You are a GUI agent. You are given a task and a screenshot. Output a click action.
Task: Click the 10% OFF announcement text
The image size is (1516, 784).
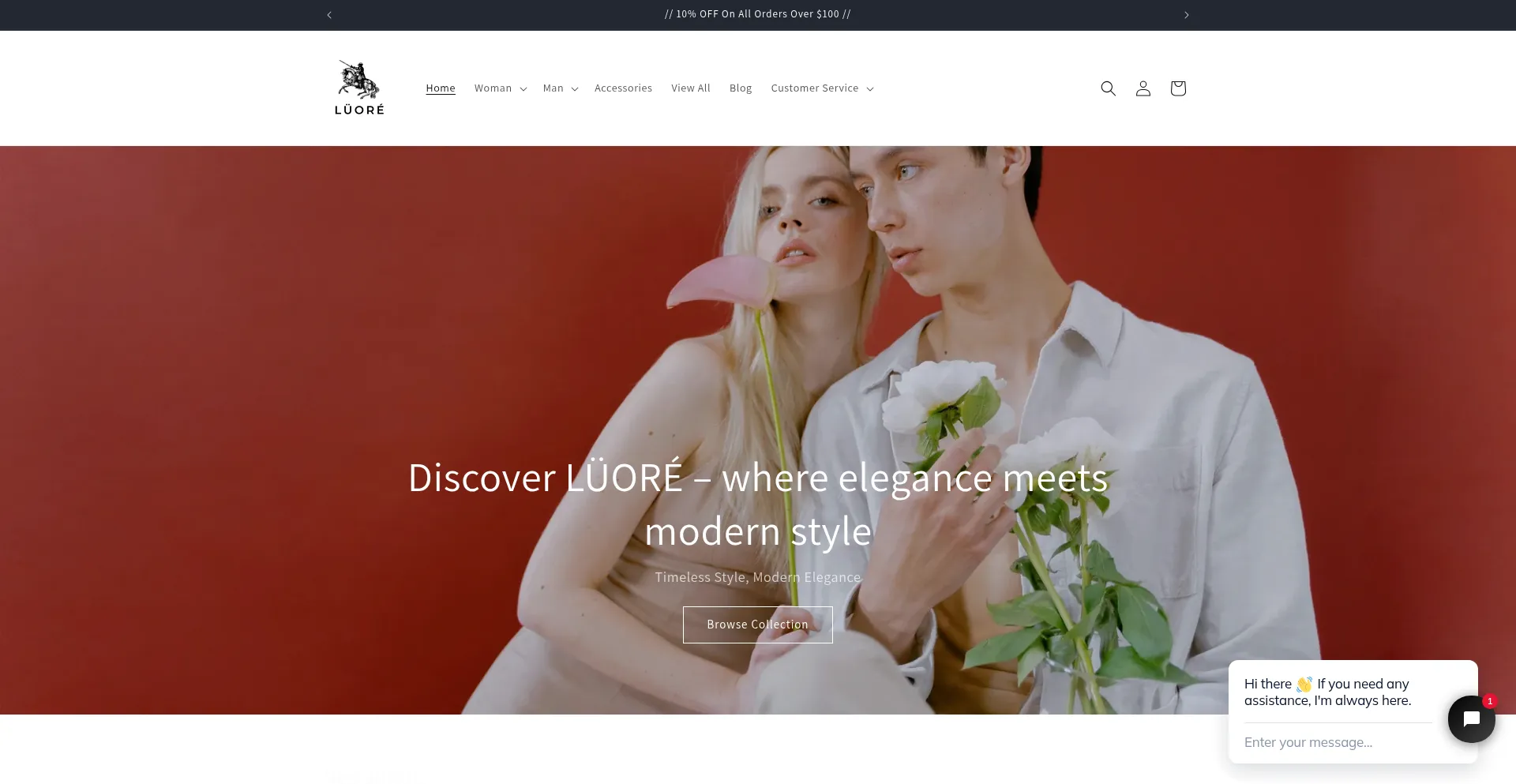pos(757,13)
